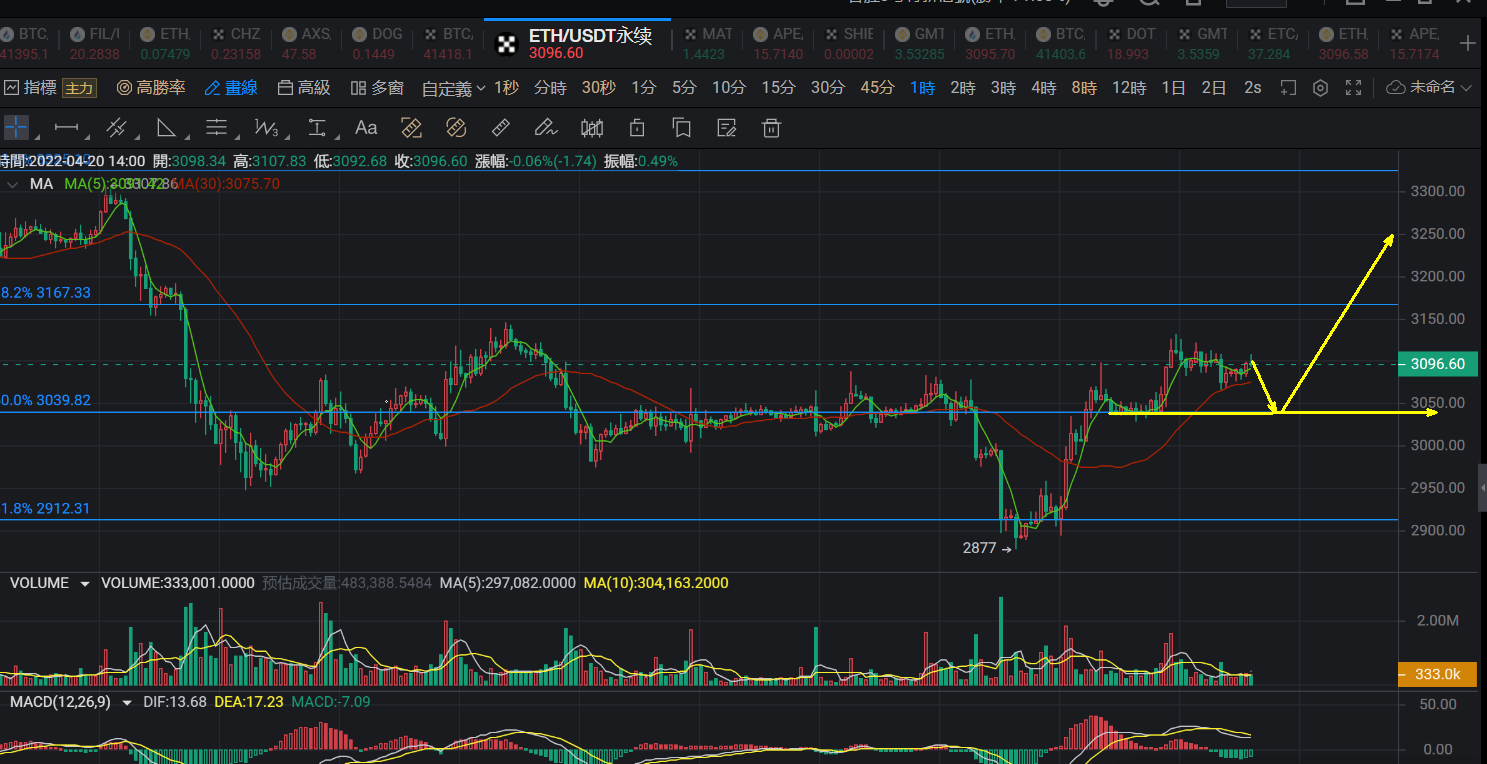
Task: Switch to the 12時 timeframe
Action: 1129,88
